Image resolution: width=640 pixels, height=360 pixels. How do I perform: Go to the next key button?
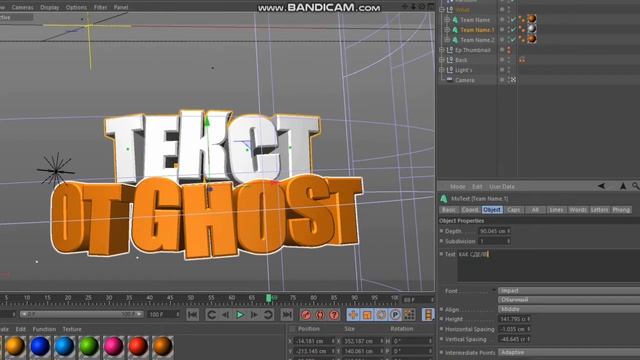(268, 315)
